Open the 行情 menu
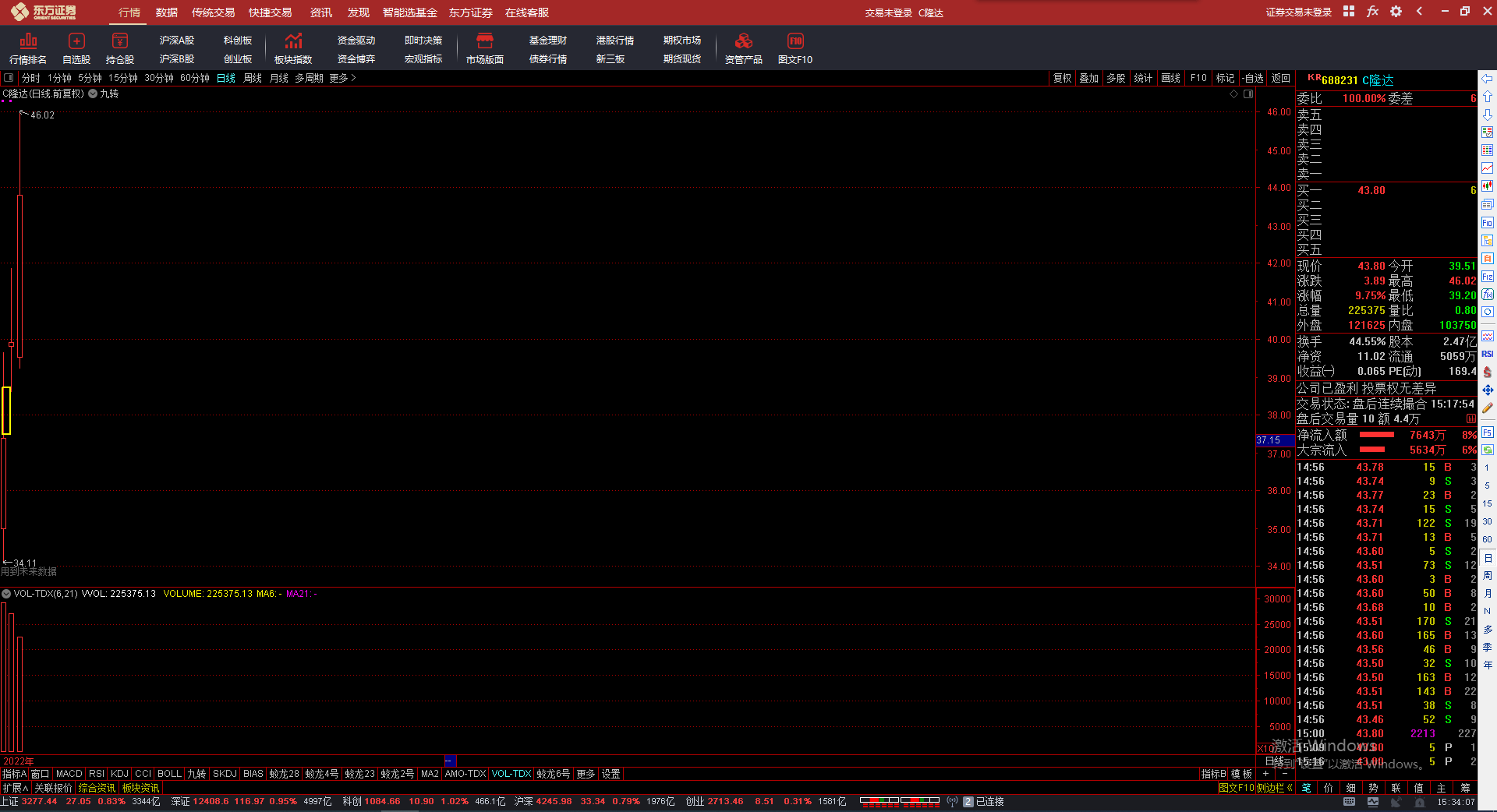Viewport: 1497px width, 812px height. coord(129,12)
